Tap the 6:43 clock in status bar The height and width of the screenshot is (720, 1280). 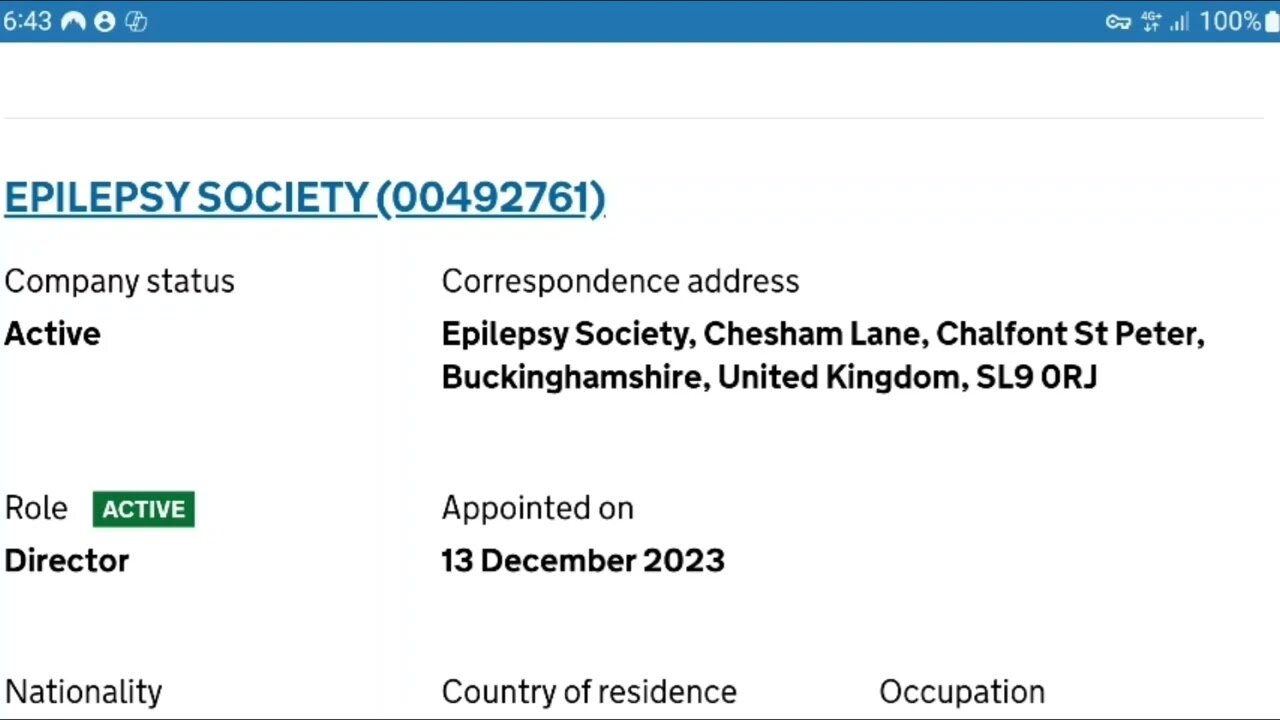point(27,21)
